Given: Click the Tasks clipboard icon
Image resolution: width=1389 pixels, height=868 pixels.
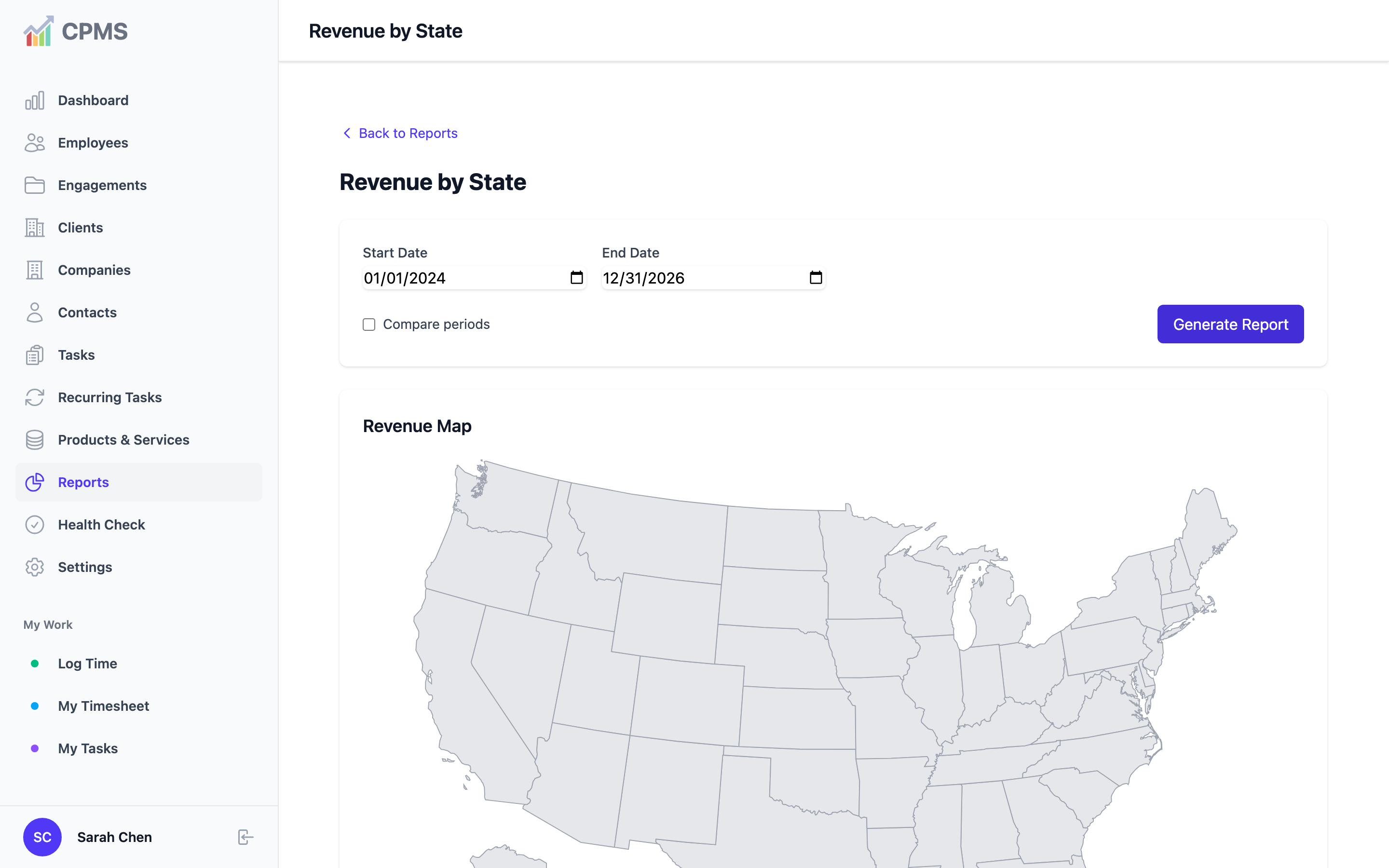Looking at the screenshot, I should [34, 355].
